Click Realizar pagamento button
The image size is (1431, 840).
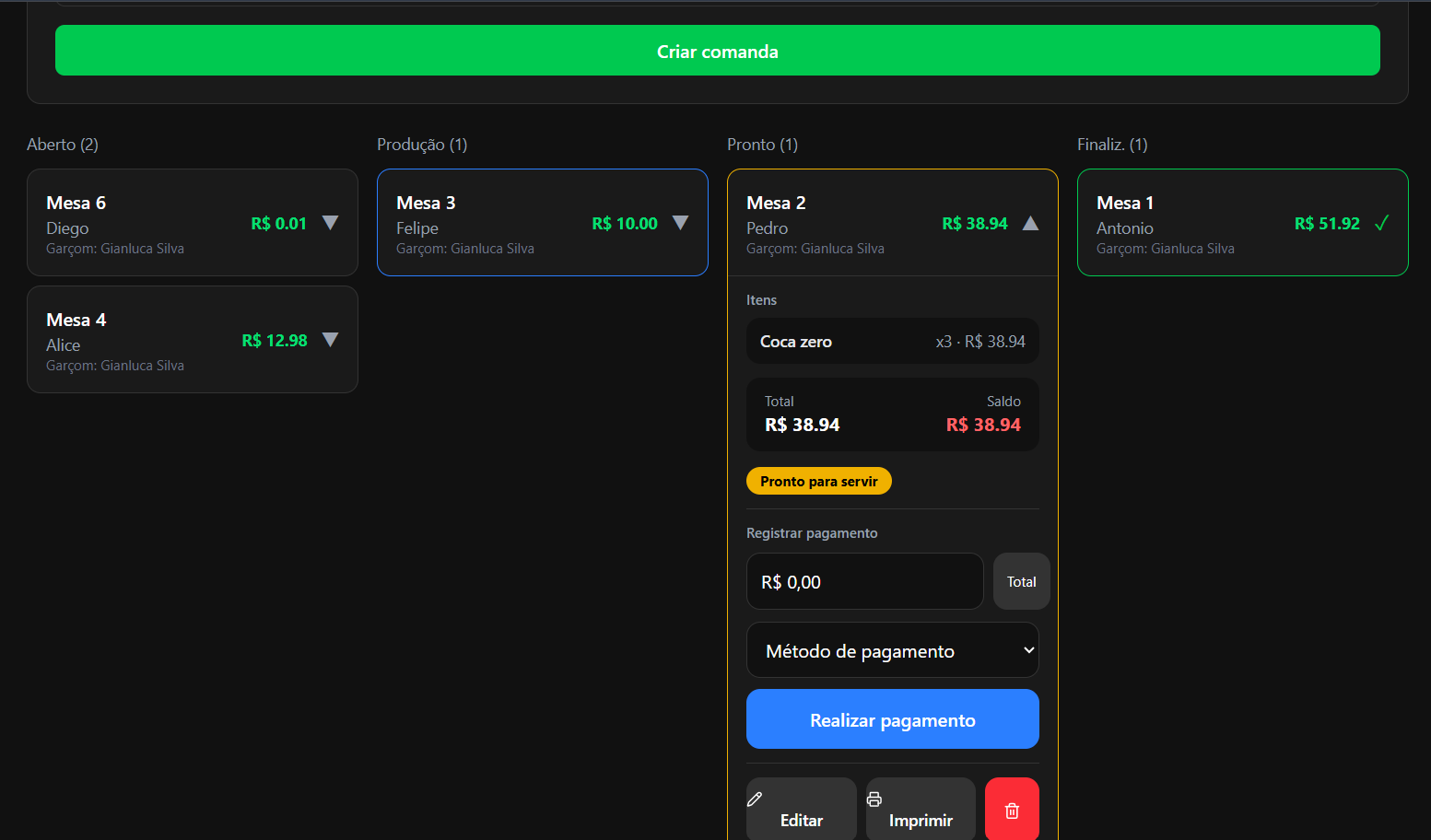point(892,719)
